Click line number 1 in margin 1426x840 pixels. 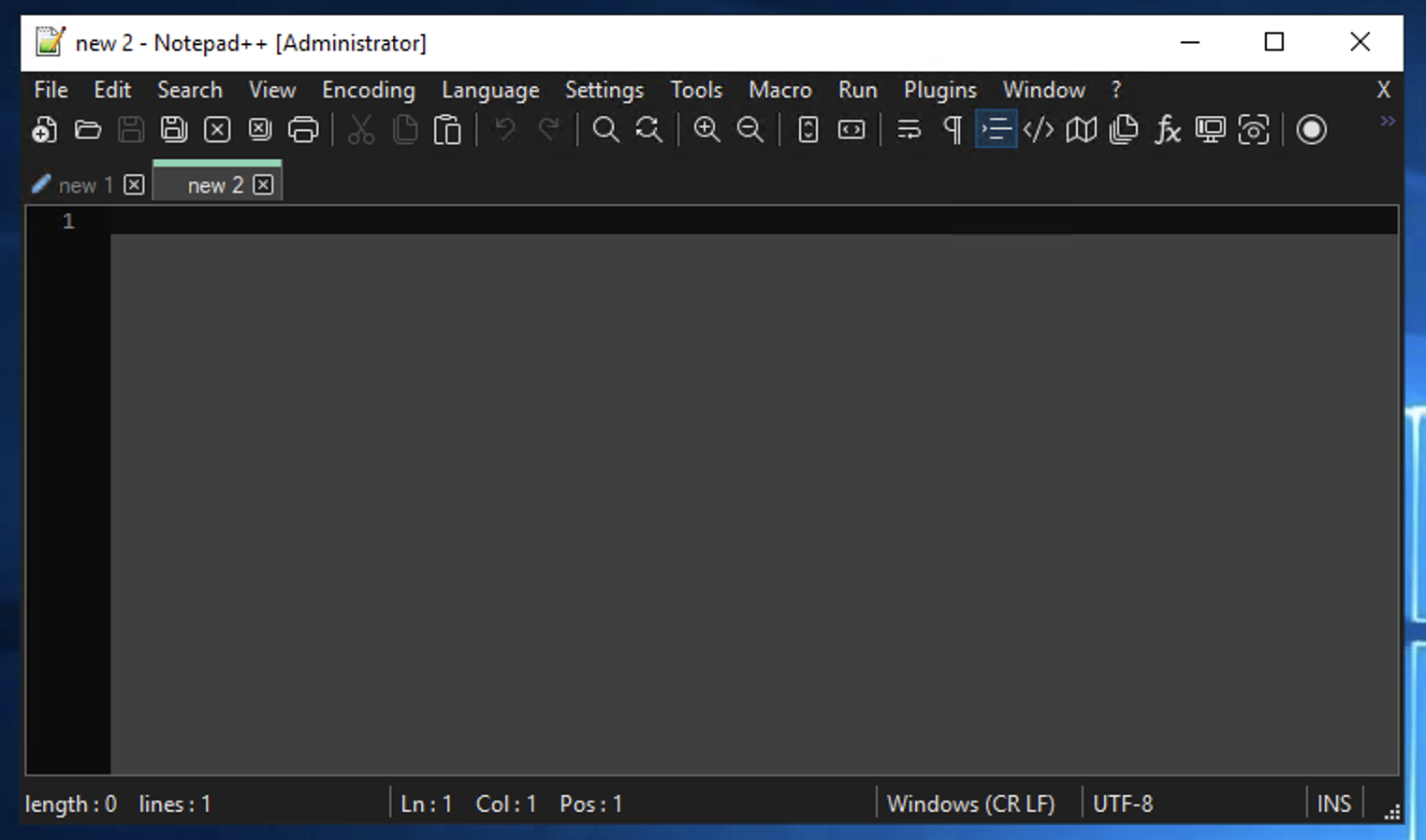coord(68,222)
